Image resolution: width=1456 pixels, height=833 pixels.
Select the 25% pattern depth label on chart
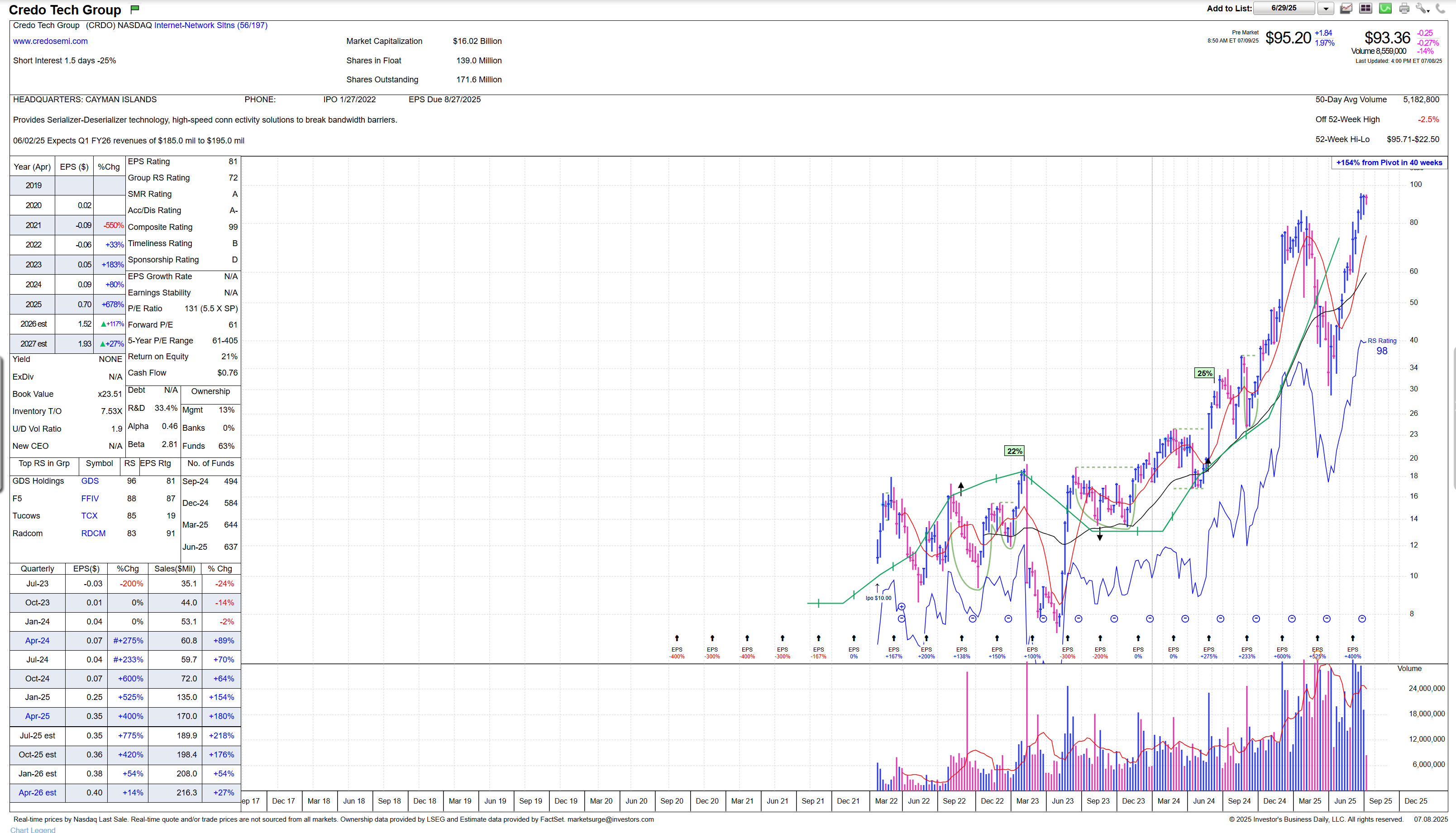(x=1204, y=373)
